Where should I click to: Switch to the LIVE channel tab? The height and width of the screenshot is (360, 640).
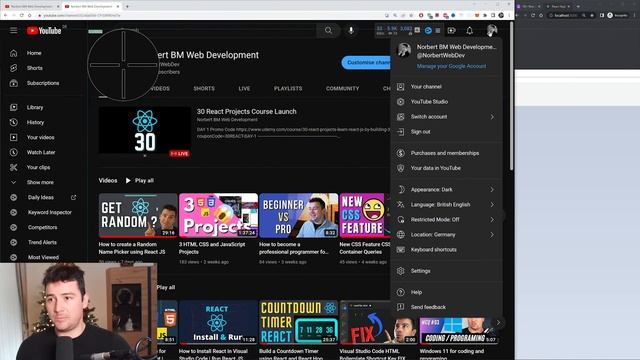click(x=244, y=89)
